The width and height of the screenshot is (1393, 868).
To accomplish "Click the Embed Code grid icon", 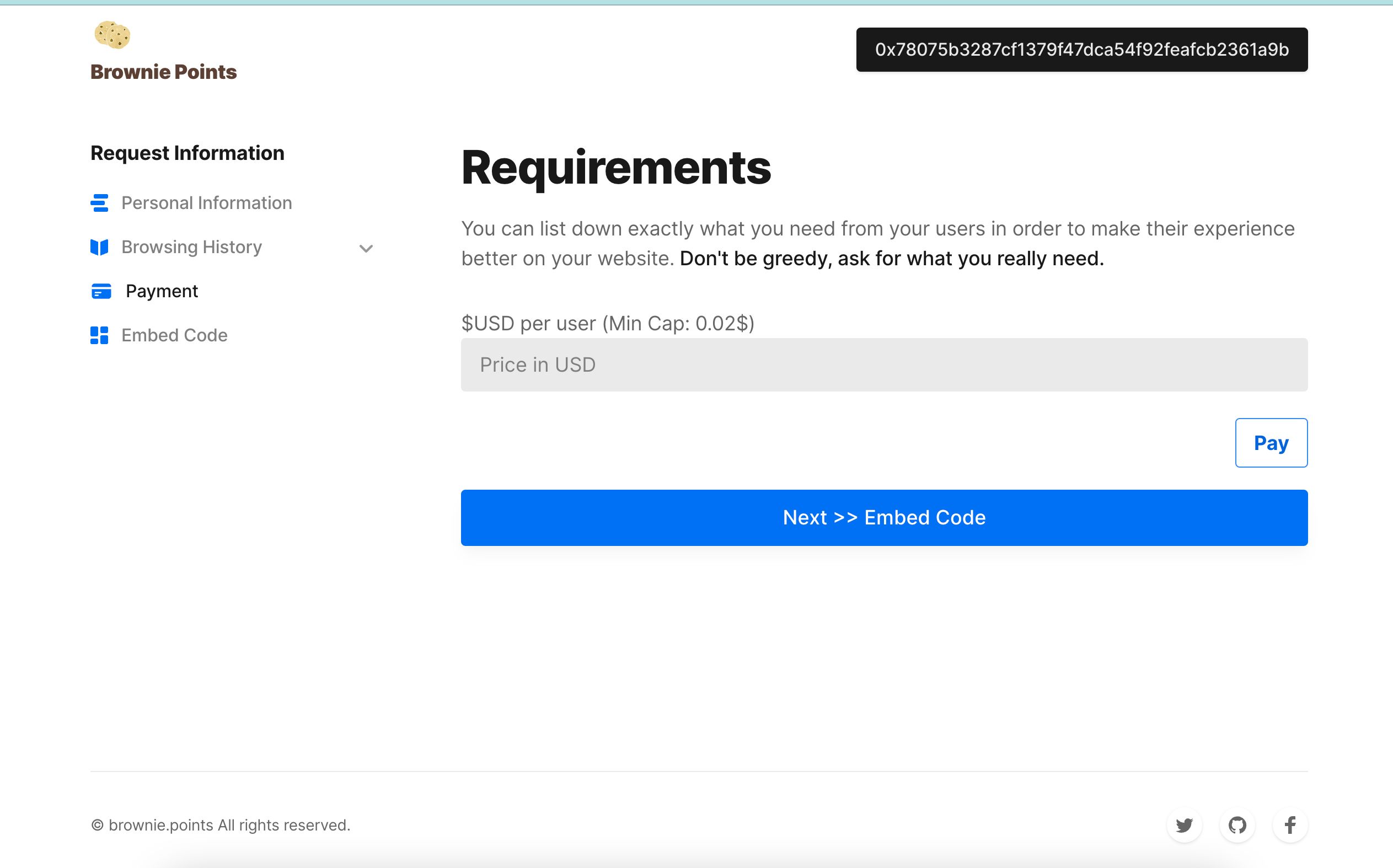I will click(99, 335).
